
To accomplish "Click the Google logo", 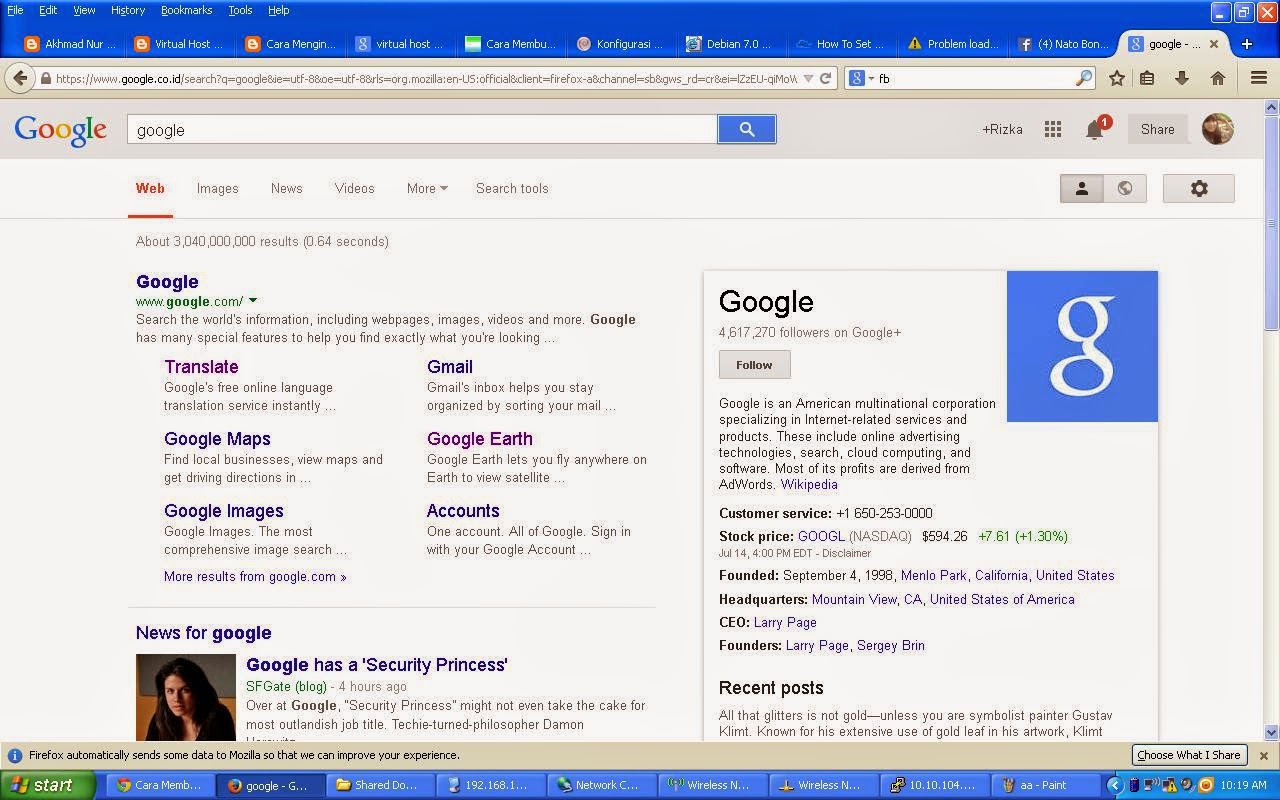I will click(x=60, y=130).
